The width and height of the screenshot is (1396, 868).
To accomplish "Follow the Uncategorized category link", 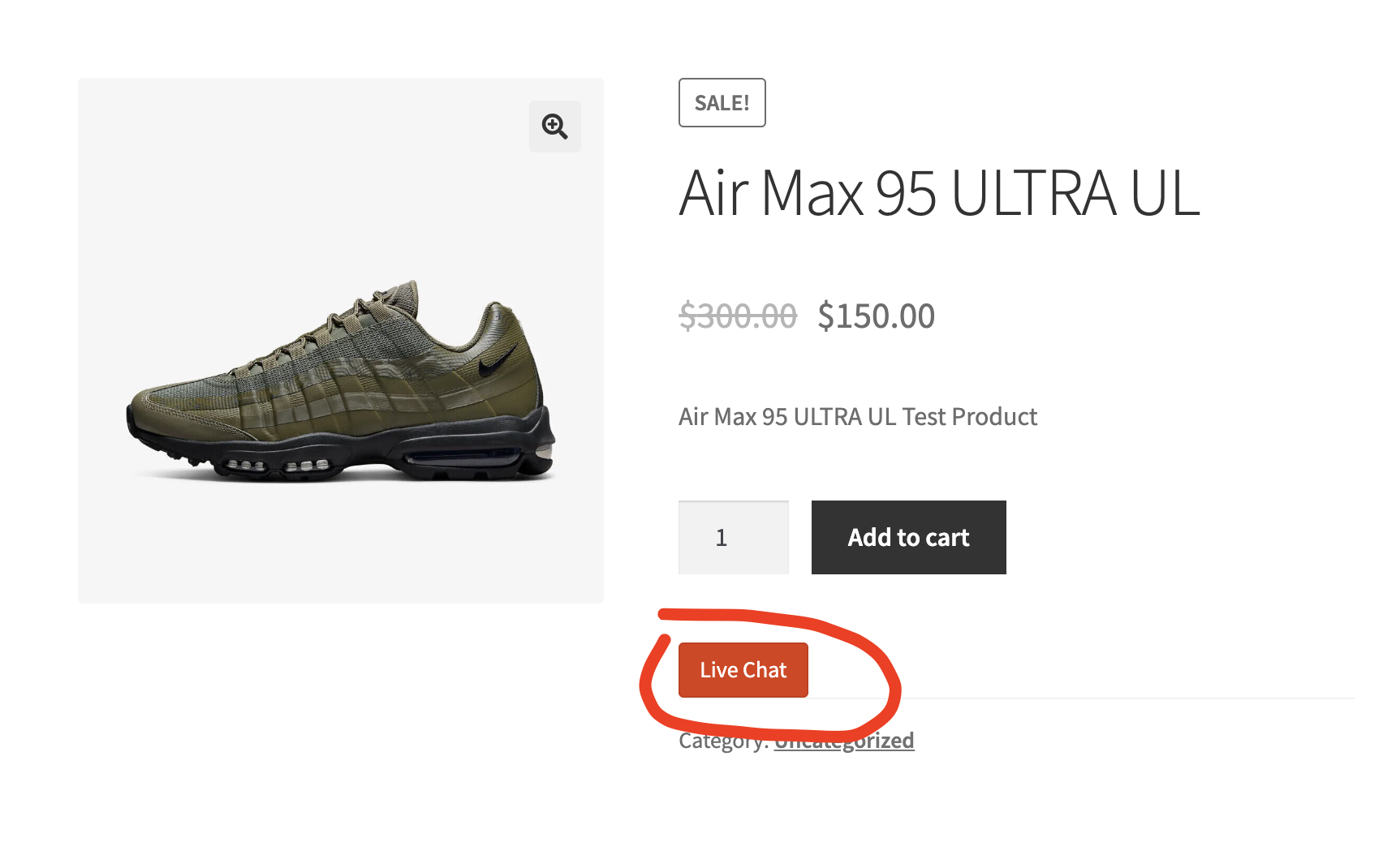I will (844, 741).
